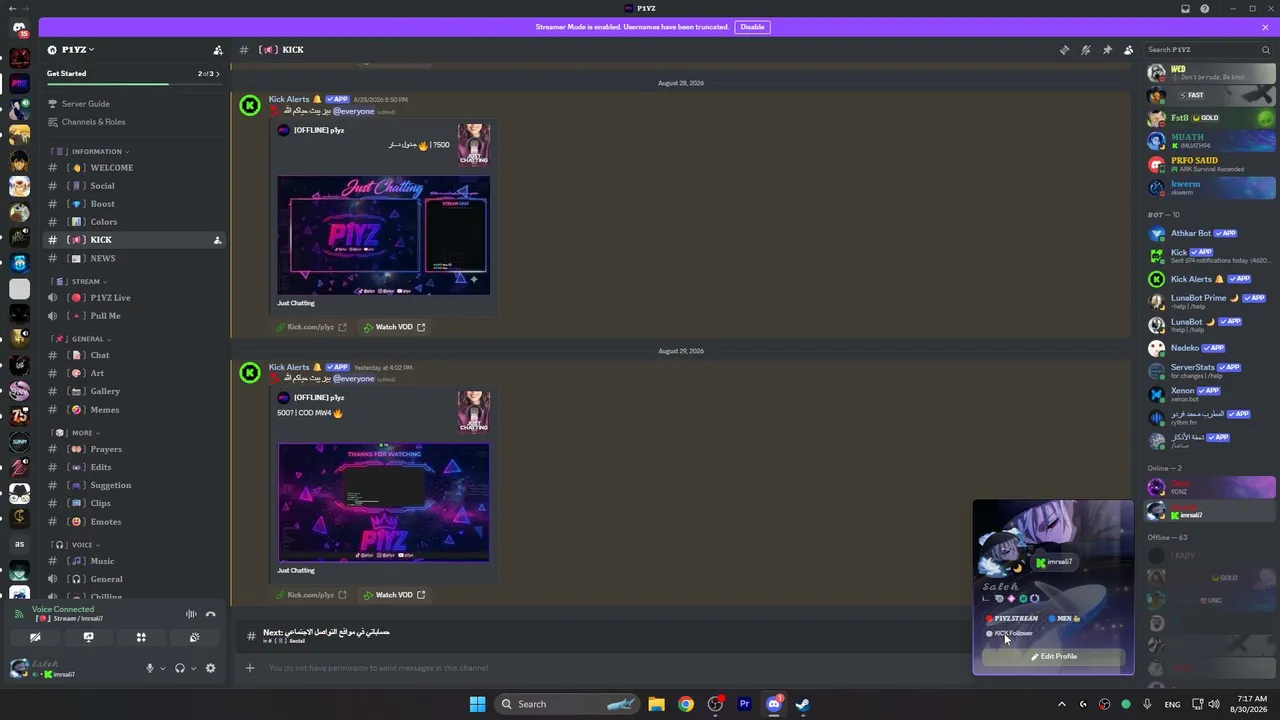Open the Prayers channel
The height and width of the screenshot is (720, 1280).
[133, 449]
